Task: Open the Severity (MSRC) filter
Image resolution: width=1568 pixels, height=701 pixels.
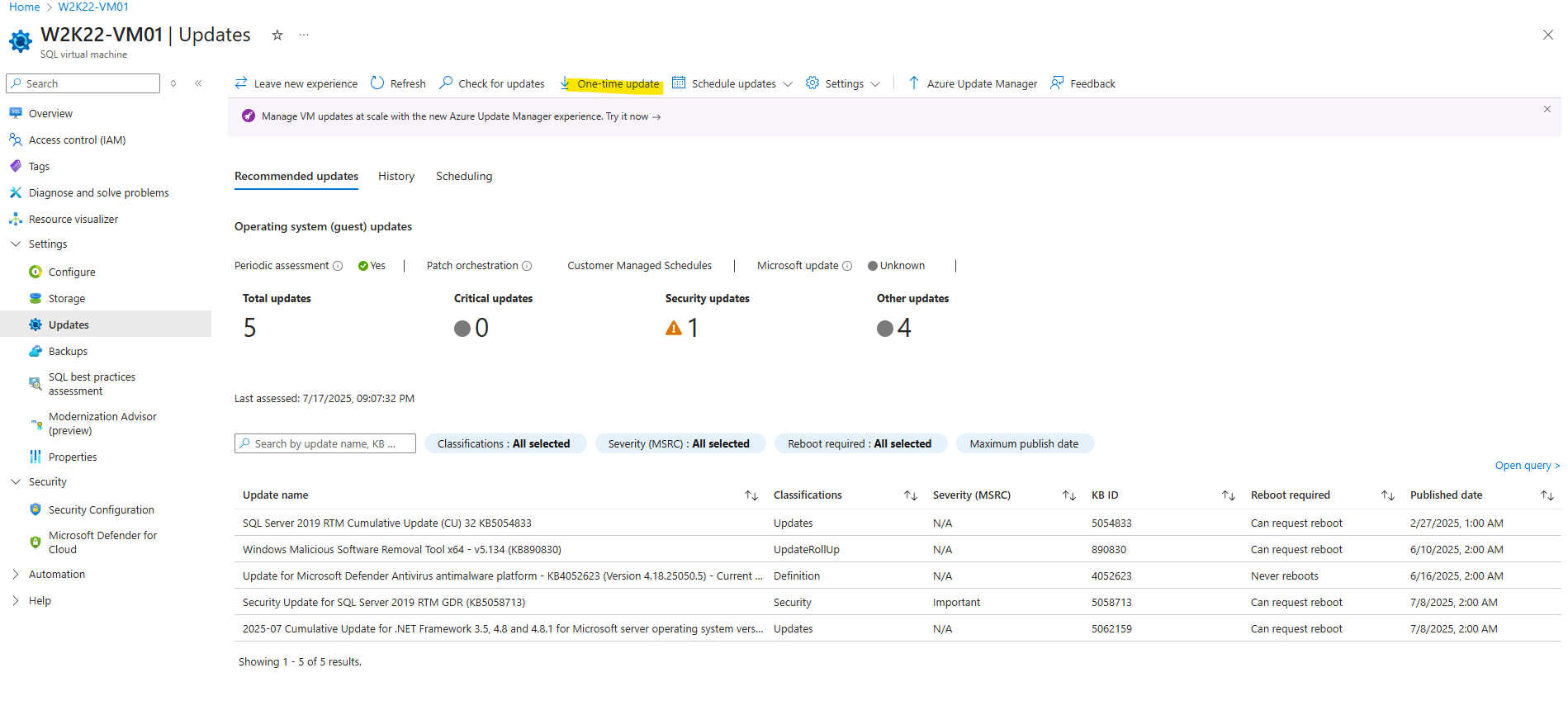Action: (680, 443)
